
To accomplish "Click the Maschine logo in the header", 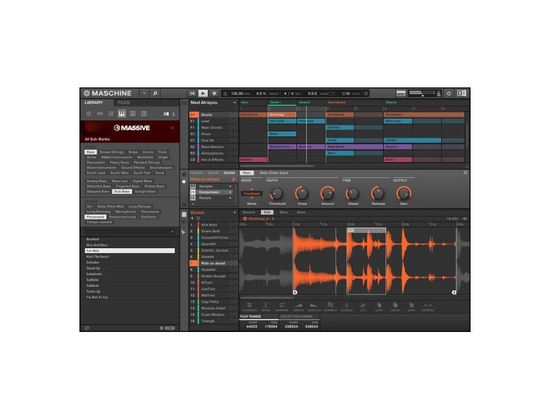I will [x=108, y=93].
